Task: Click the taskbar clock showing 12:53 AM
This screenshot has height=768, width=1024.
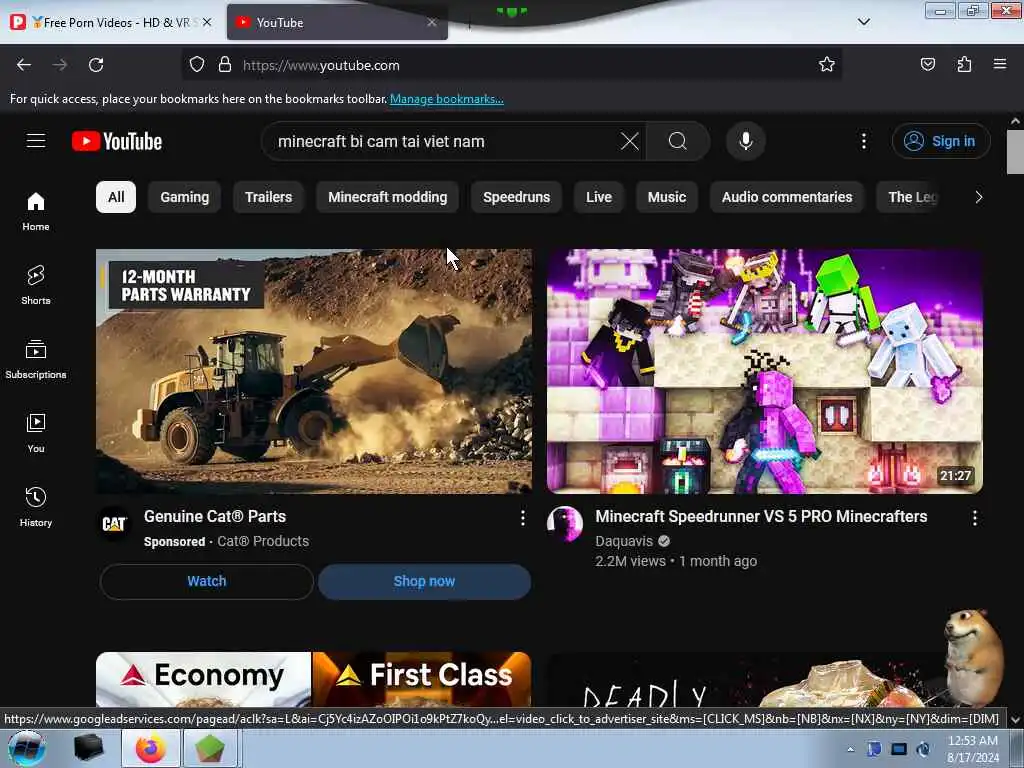Action: (972, 749)
